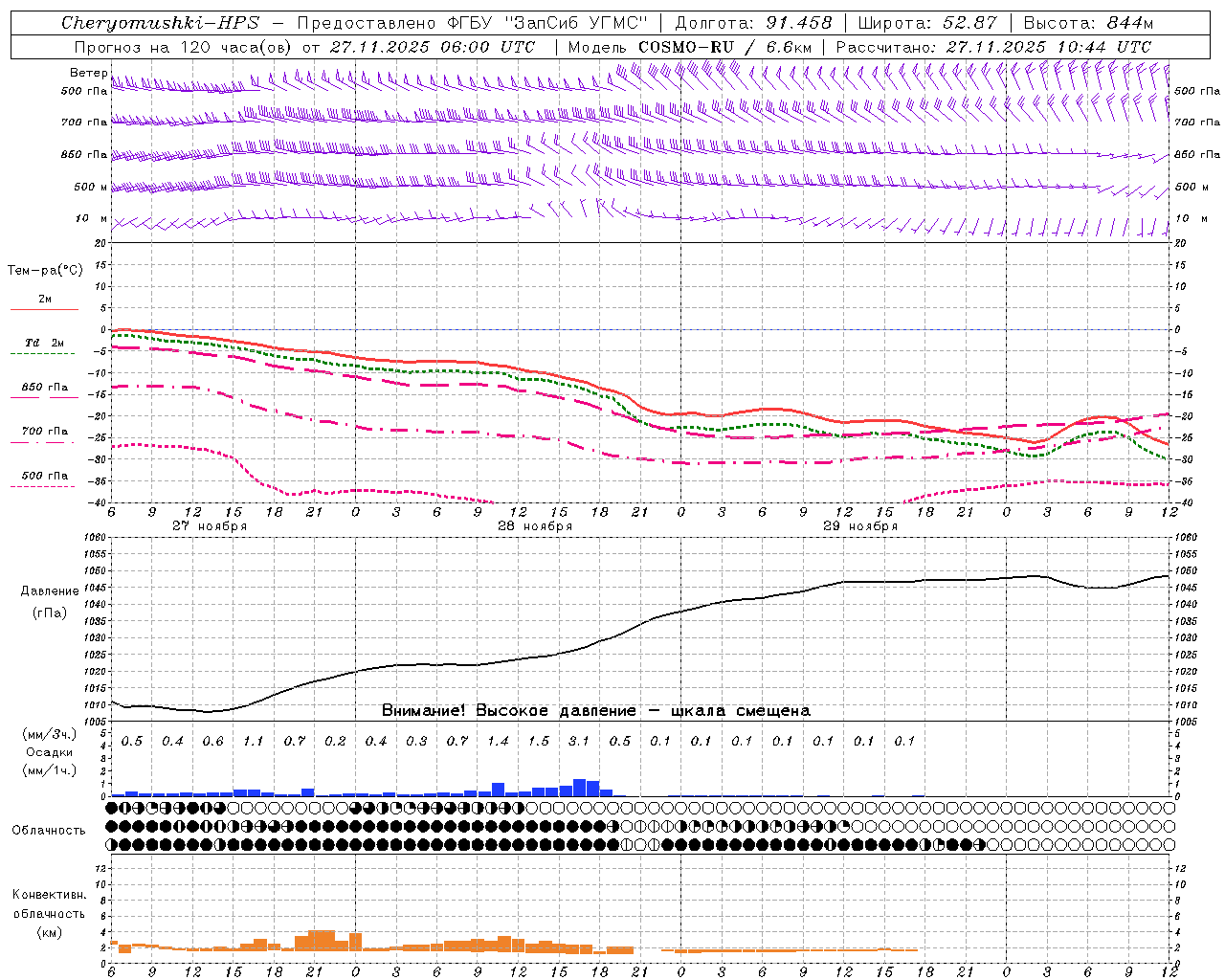The height and width of the screenshot is (980, 1225).
Task: Click the "27 ноября" date label
Action: coord(210,525)
